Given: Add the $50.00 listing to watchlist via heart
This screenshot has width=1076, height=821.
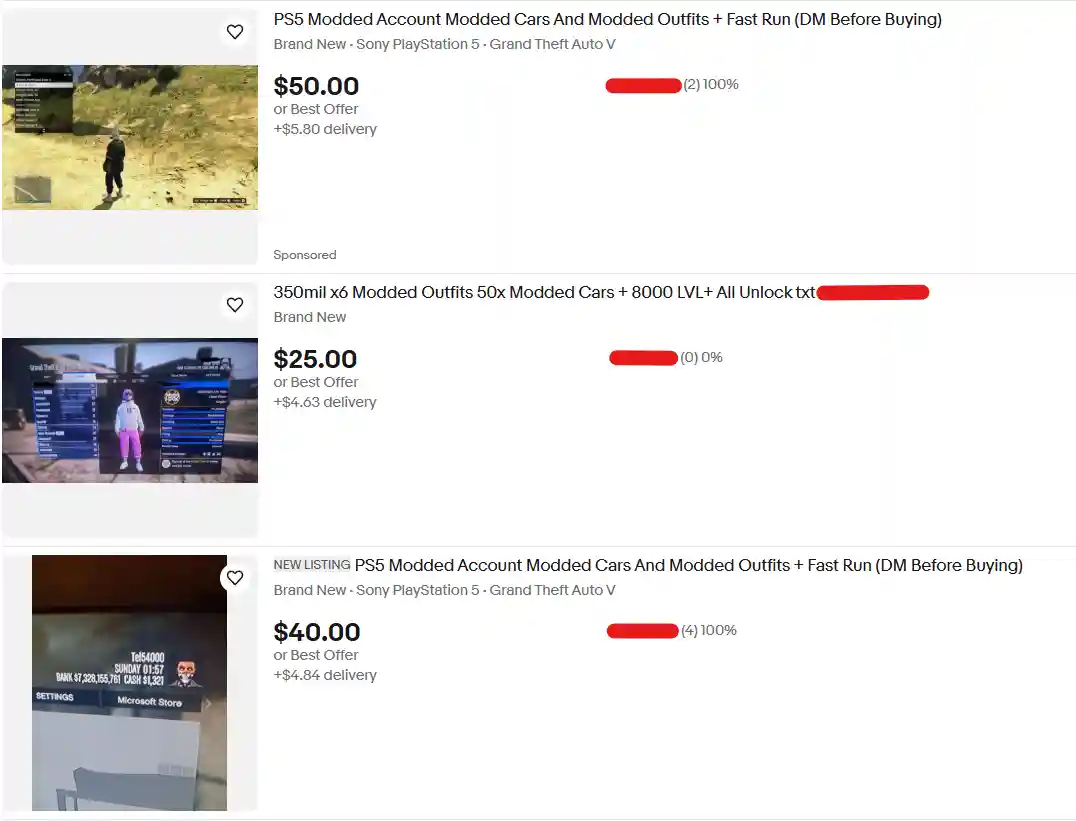Looking at the screenshot, I should click(x=235, y=32).
